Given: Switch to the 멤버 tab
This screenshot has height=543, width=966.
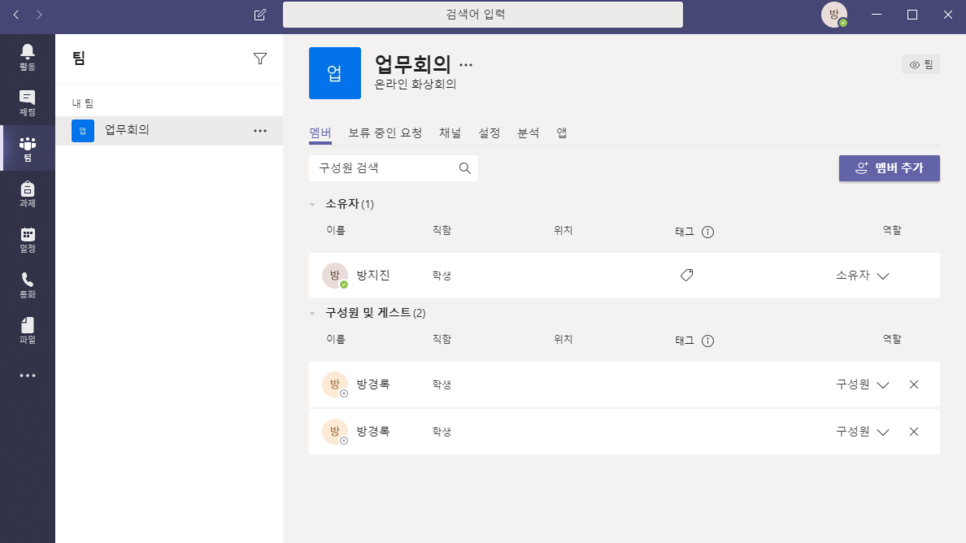Looking at the screenshot, I should pos(320,133).
